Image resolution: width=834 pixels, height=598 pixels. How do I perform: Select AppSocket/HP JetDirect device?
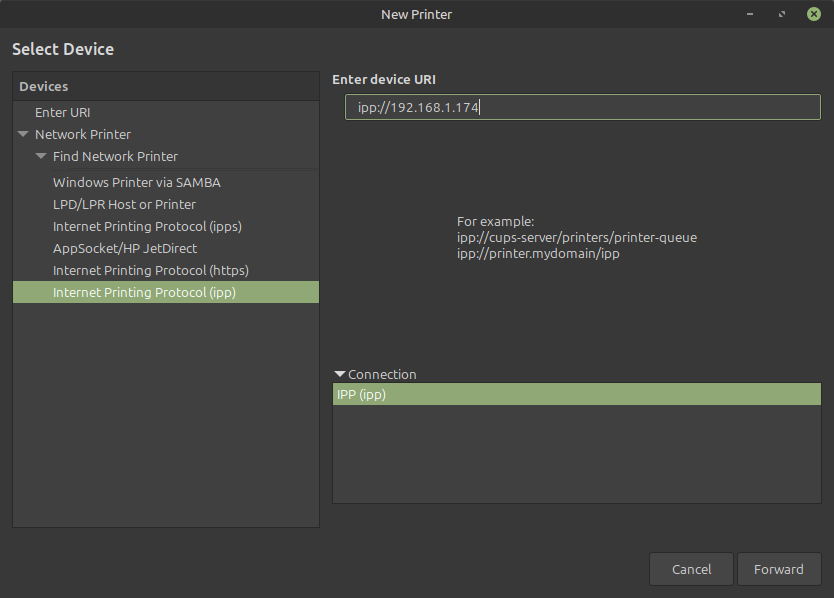click(125, 248)
